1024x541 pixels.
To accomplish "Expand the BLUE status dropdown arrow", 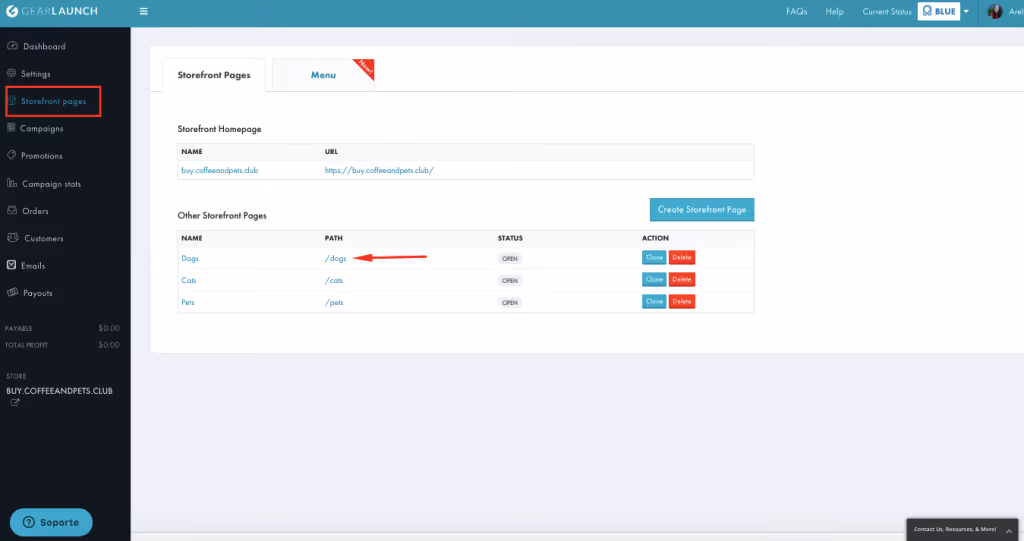I will coord(966,11).
